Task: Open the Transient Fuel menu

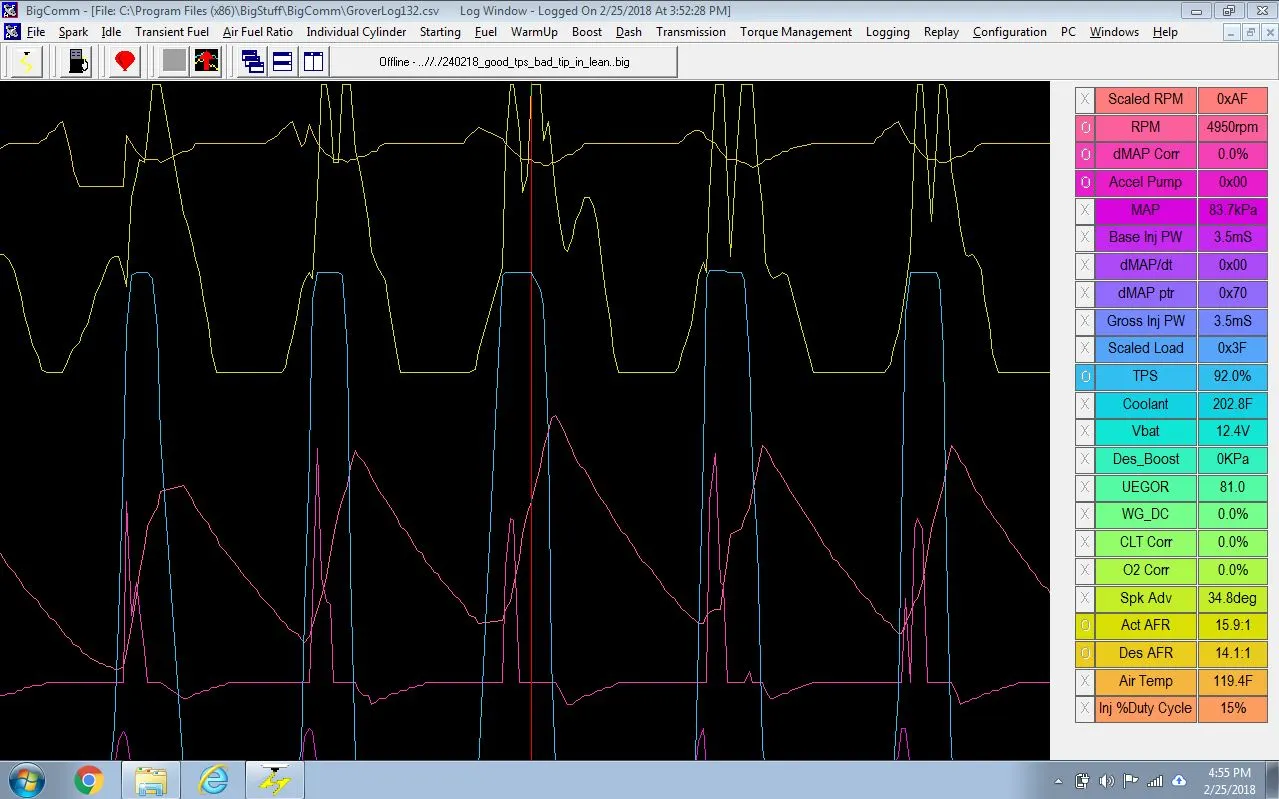Action: click(172, 32)
